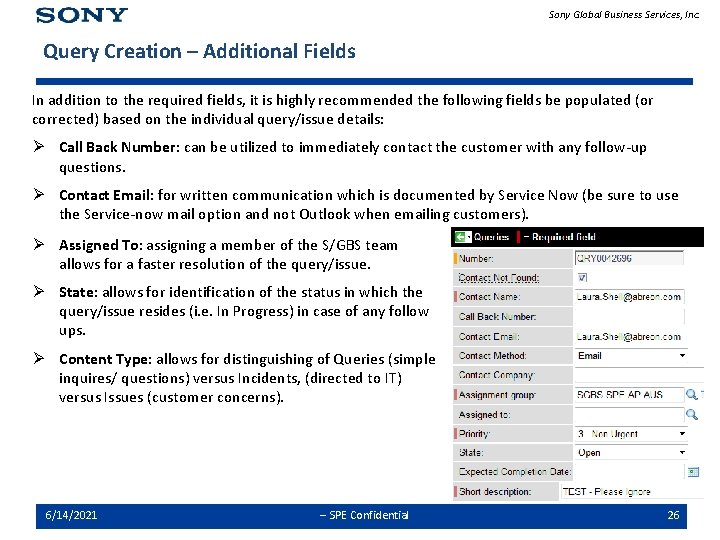
Task: Click the Expected Completion Date field
Action: pos(629,472)
